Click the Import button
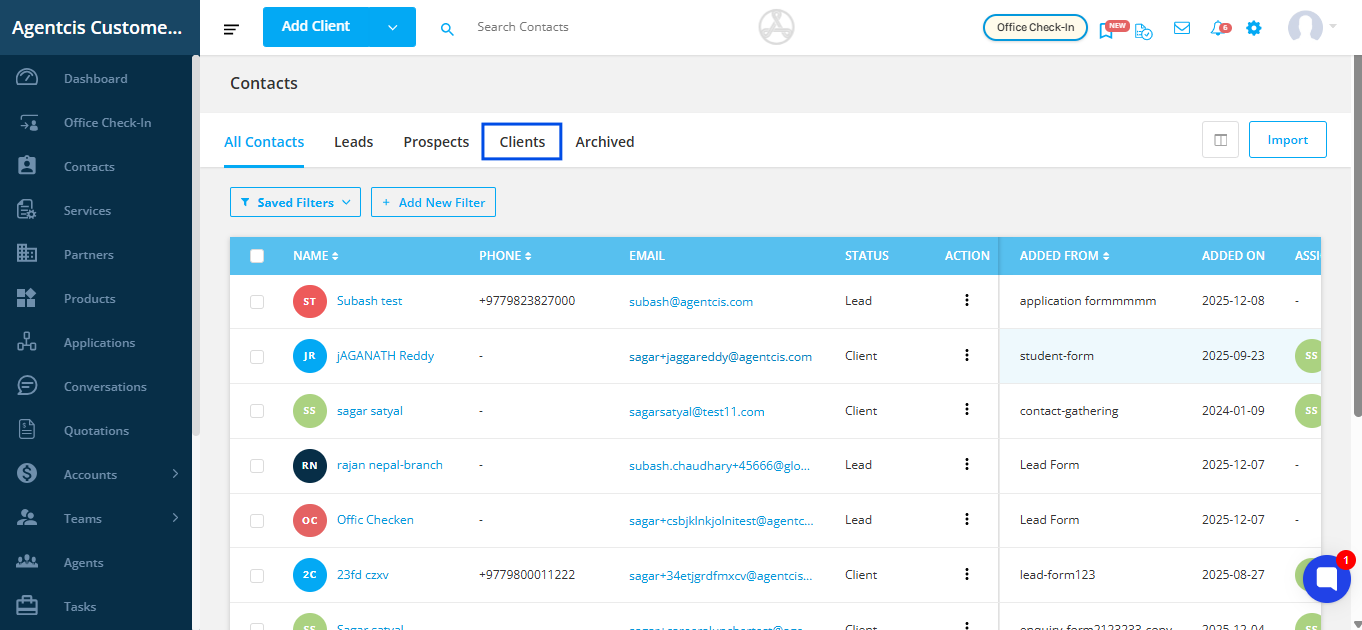 (1287, 140)
